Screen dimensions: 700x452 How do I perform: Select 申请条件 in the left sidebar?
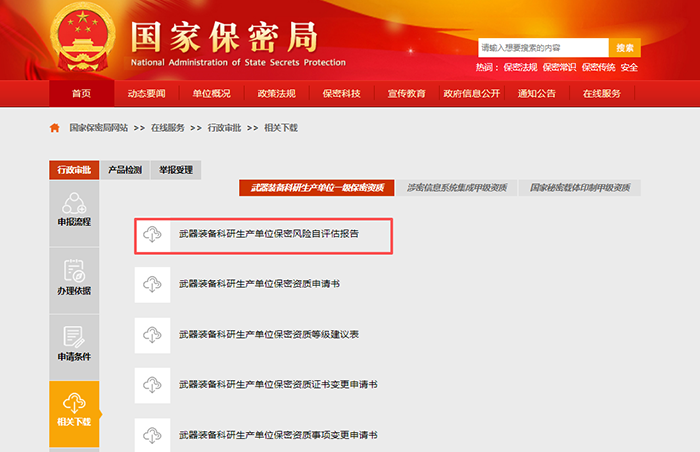tap(74, 344)
